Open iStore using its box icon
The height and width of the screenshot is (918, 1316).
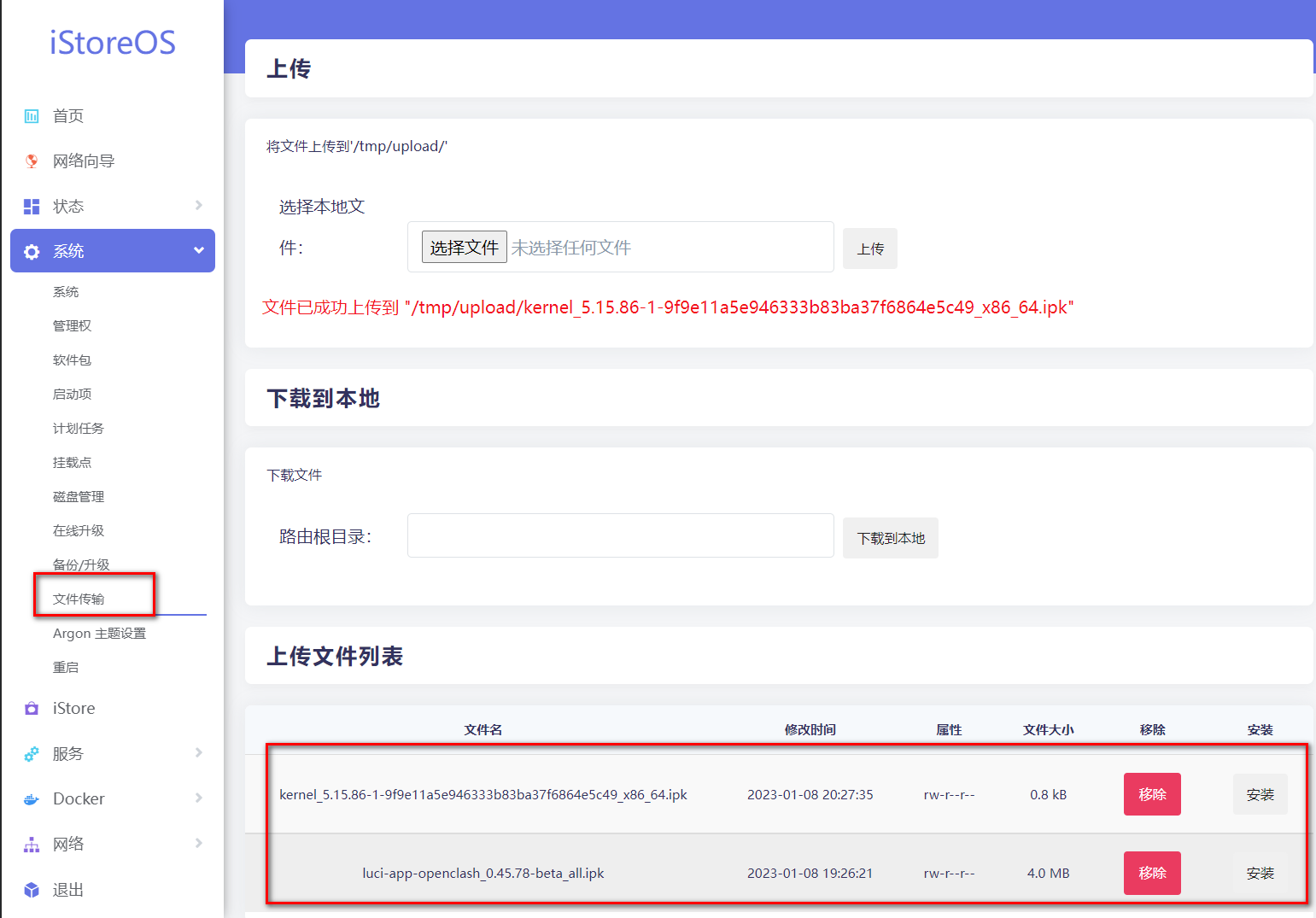(x=32, y=708)
